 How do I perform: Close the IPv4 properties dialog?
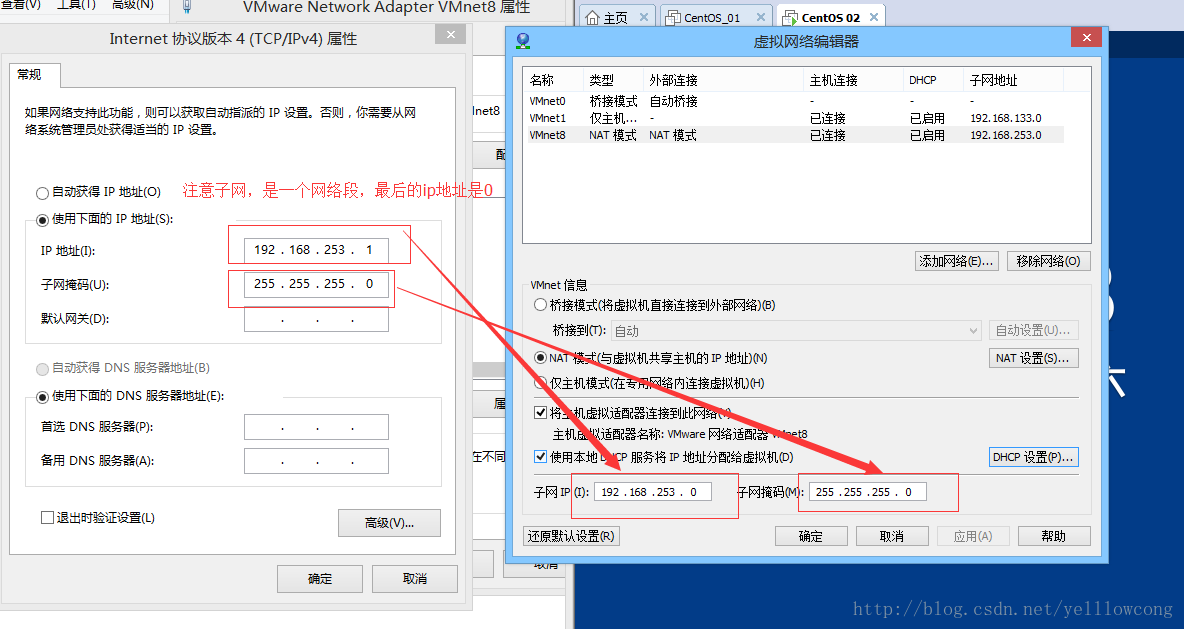[x=451, y=35]
